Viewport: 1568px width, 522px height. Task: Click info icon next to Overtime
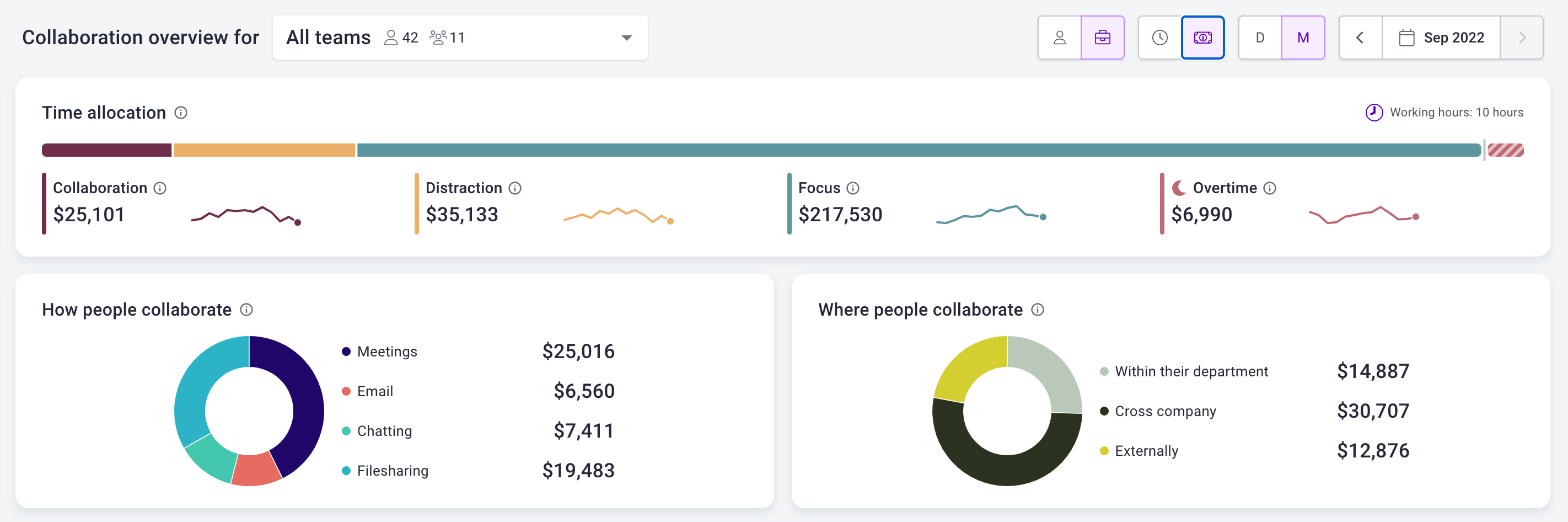pyautogui.click(x=1270, y=188)
